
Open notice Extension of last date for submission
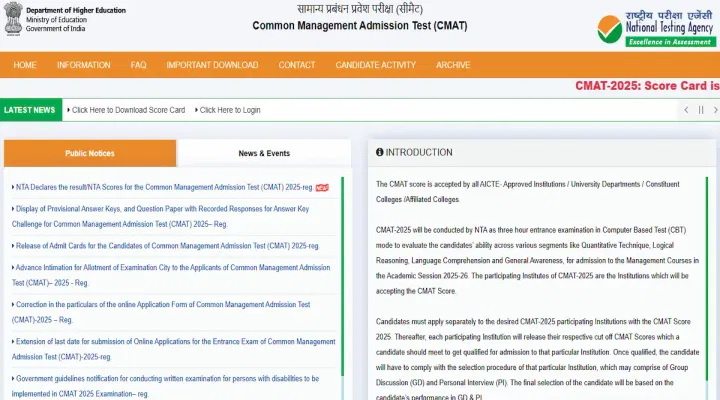[x=174, y=349]
